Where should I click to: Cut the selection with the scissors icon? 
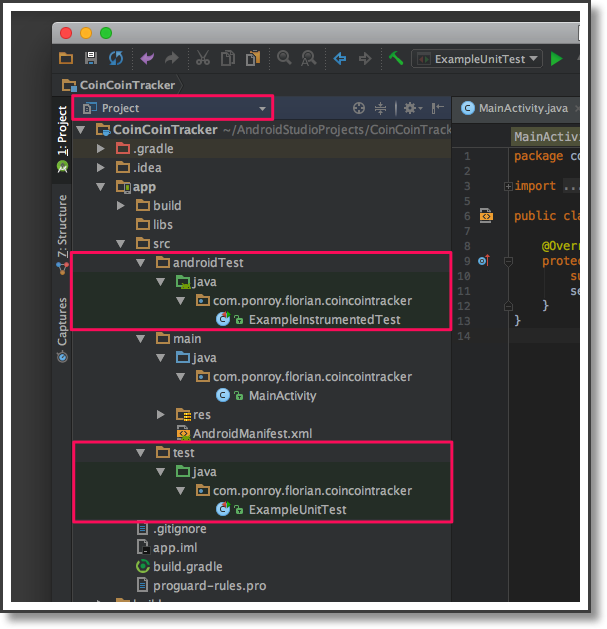[203, 59]
